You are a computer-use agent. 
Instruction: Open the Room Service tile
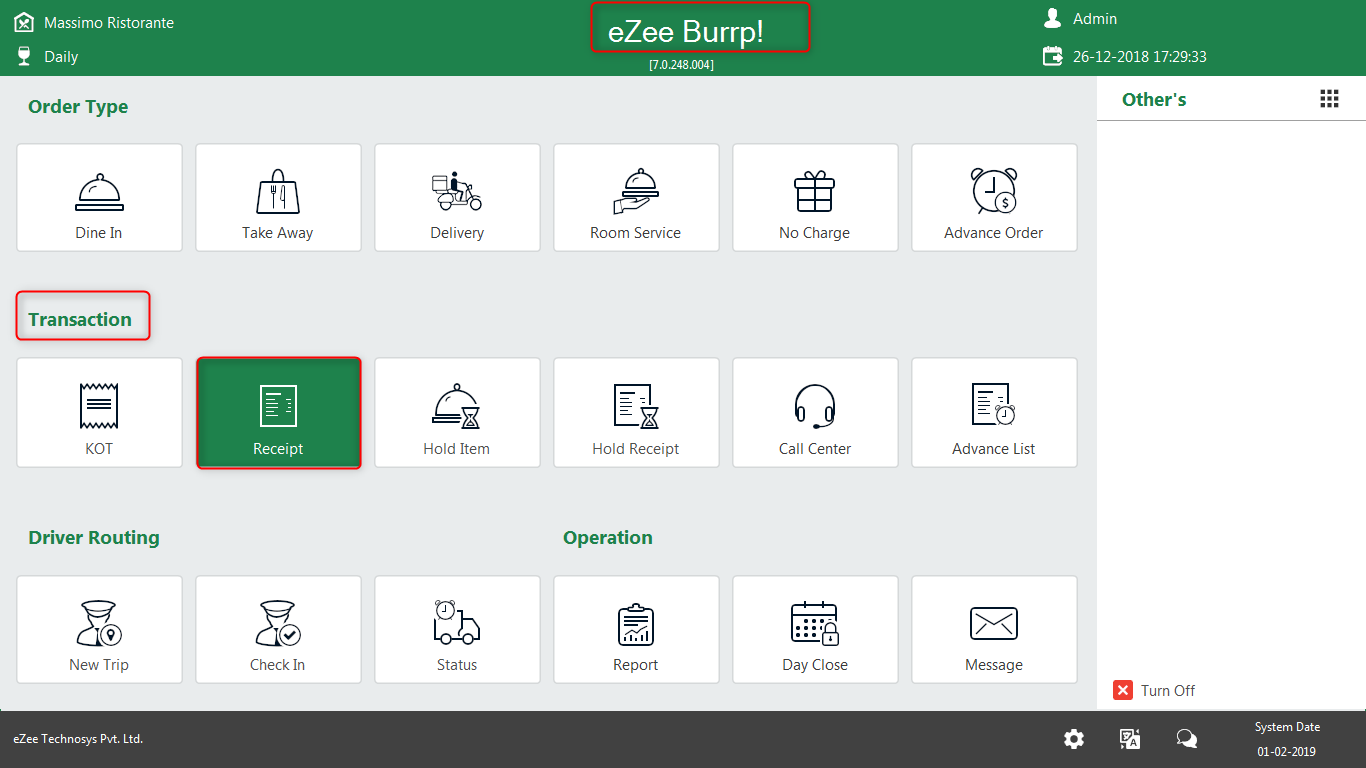click(636, 197)
